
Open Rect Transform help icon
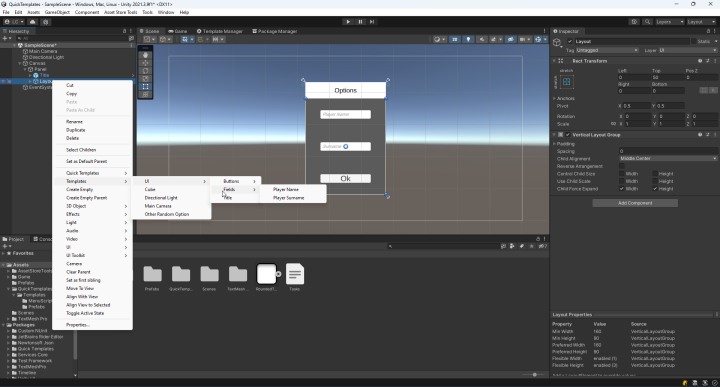700,61
